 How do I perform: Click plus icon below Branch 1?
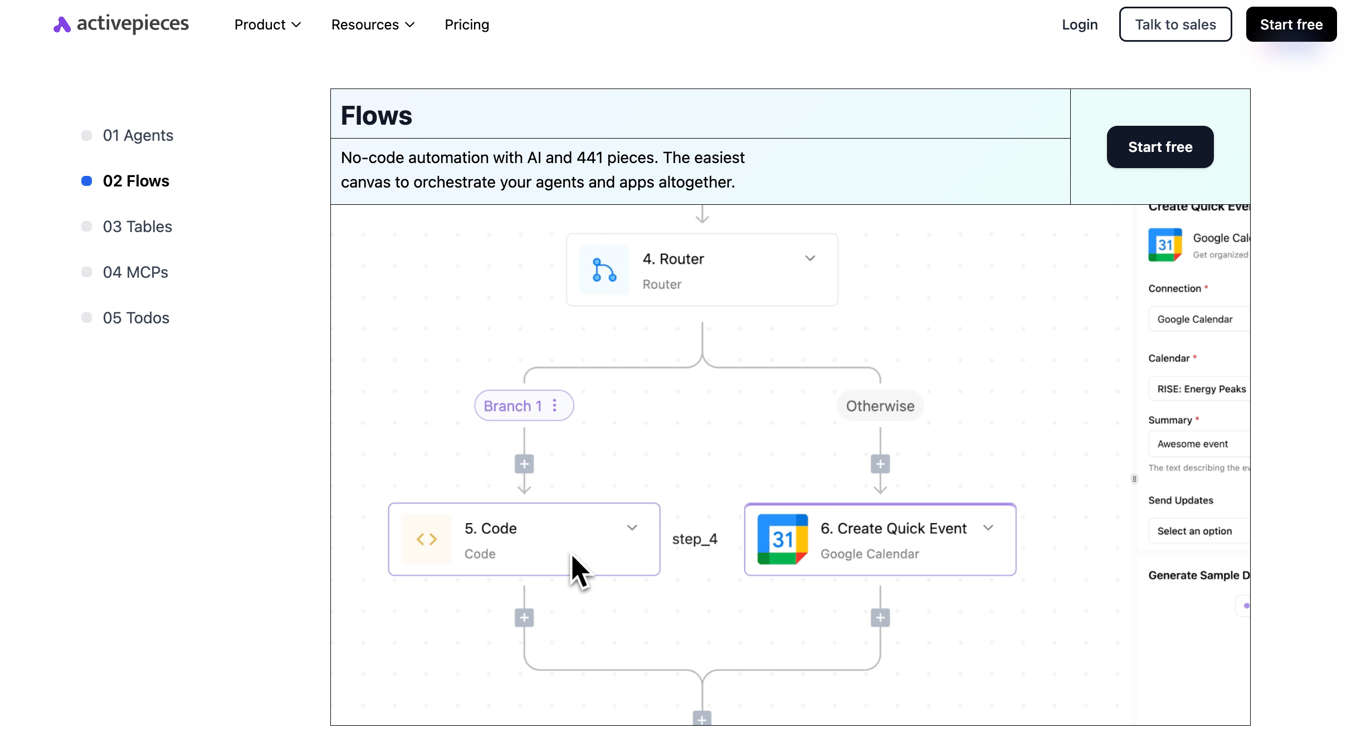tap(524, 464)
